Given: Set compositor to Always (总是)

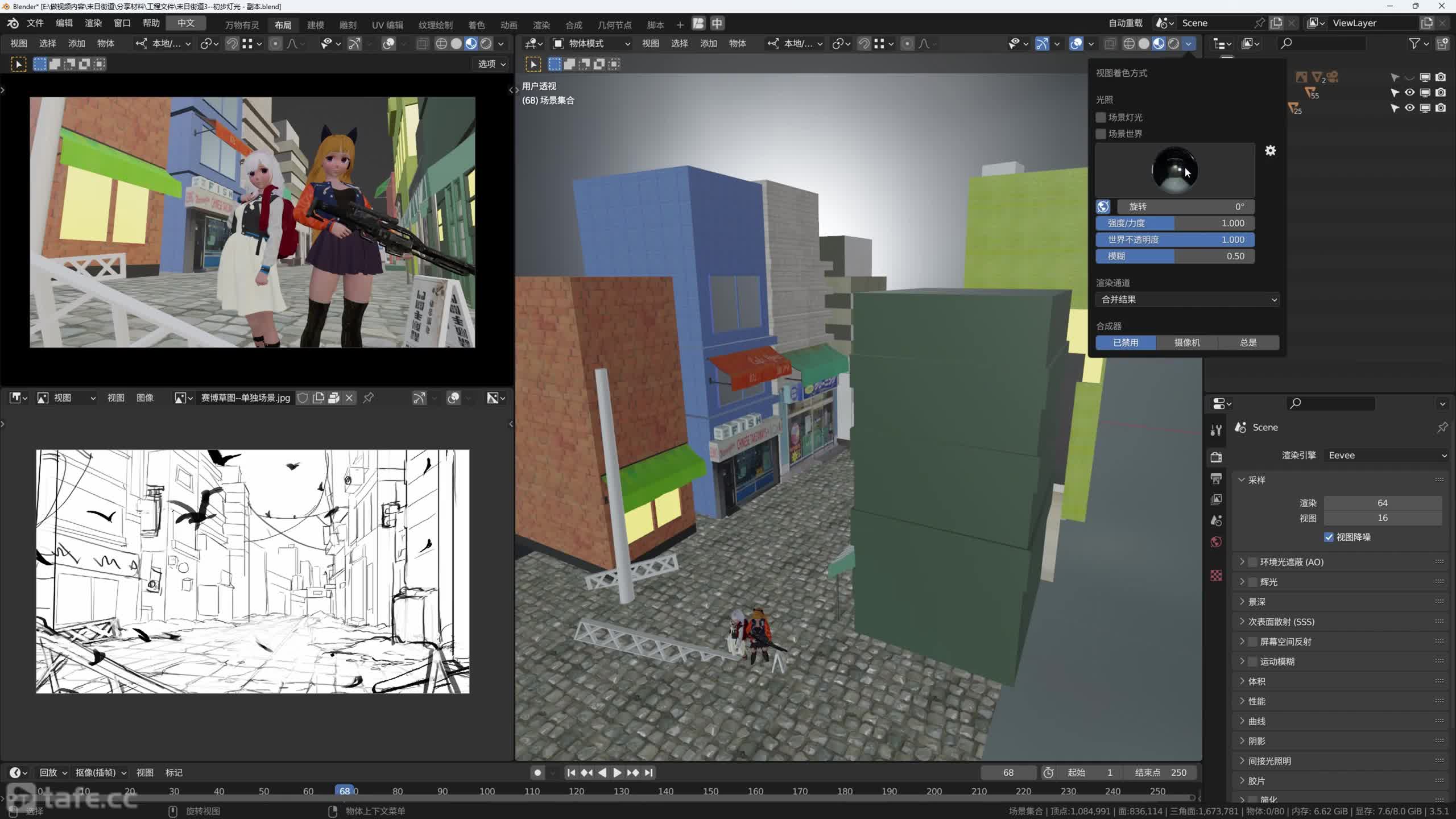Looking at the screenshot, I should point(1248,342).
